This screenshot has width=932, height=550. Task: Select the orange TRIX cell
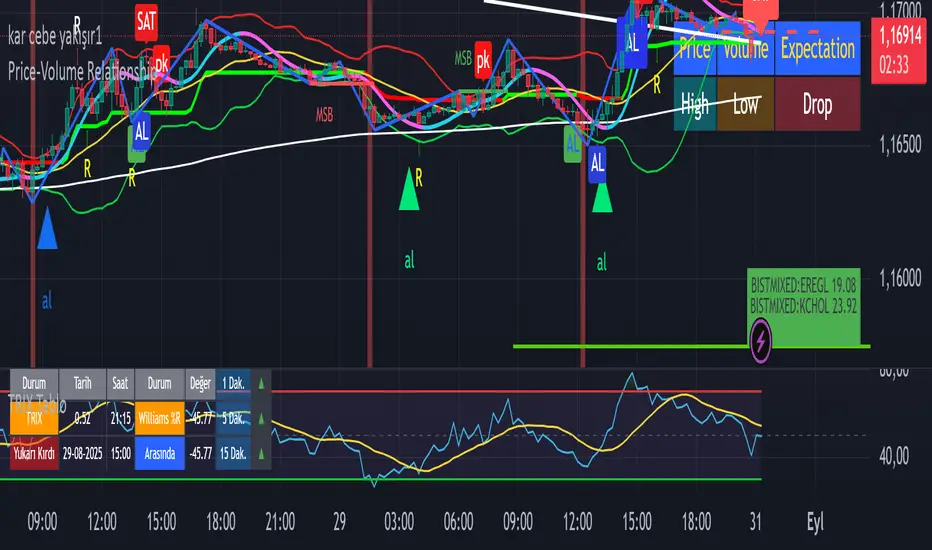click(x=34, y=419)
